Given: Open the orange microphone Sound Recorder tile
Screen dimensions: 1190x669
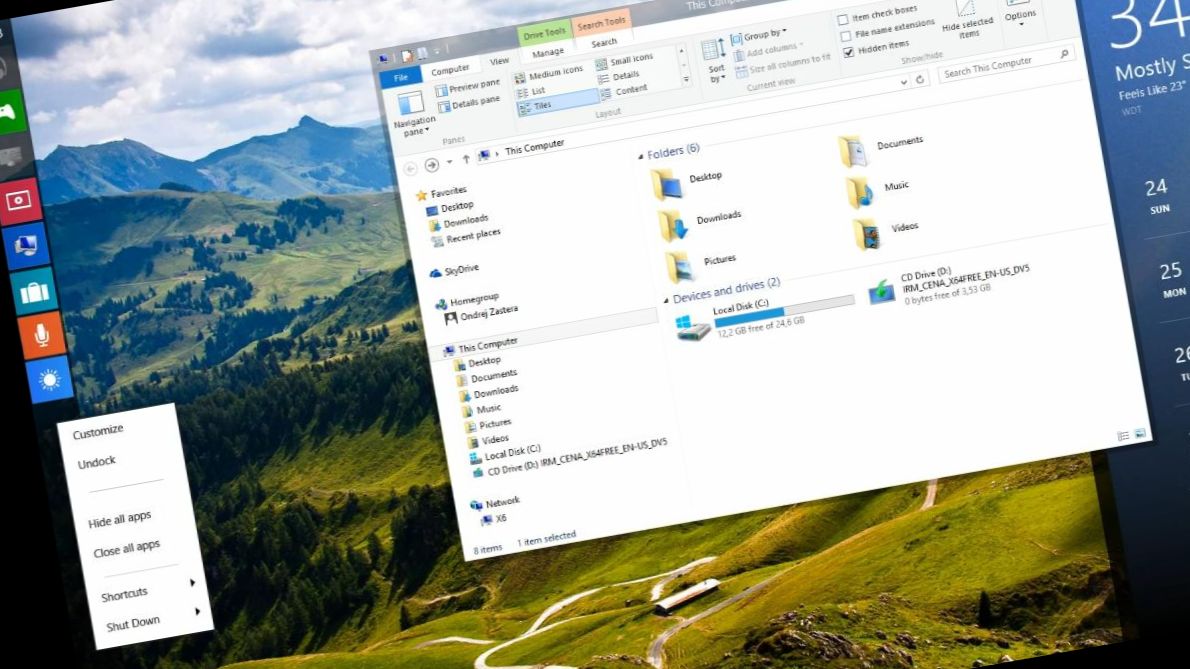Looking at the screenshot, I should click(x=42, y=334).
